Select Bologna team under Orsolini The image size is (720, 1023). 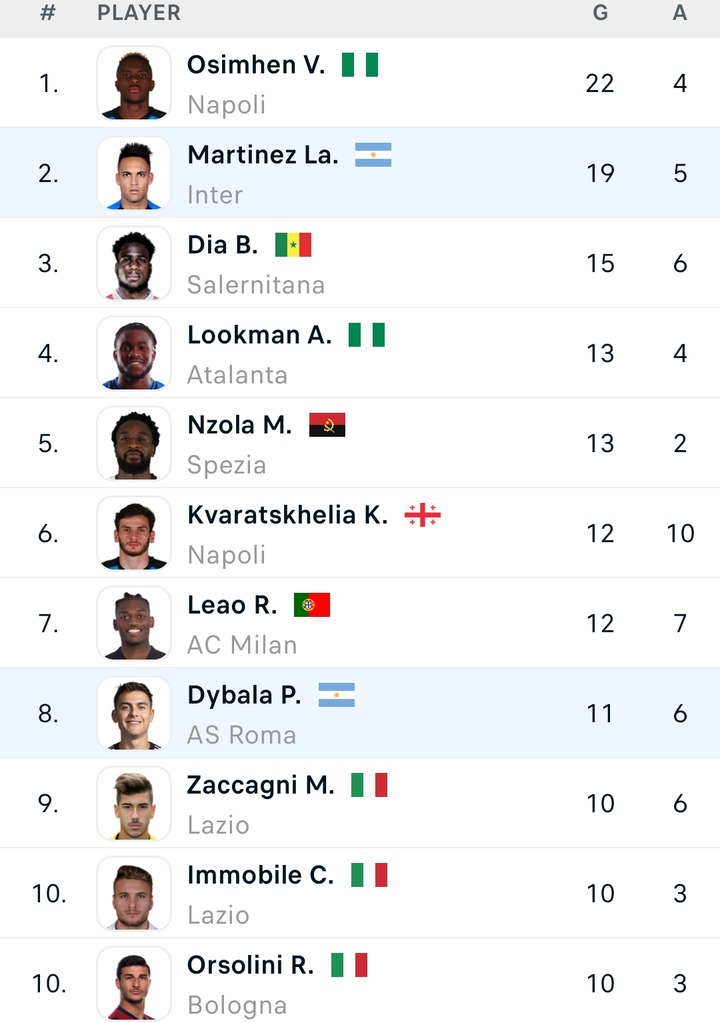tap(237, 1006)
